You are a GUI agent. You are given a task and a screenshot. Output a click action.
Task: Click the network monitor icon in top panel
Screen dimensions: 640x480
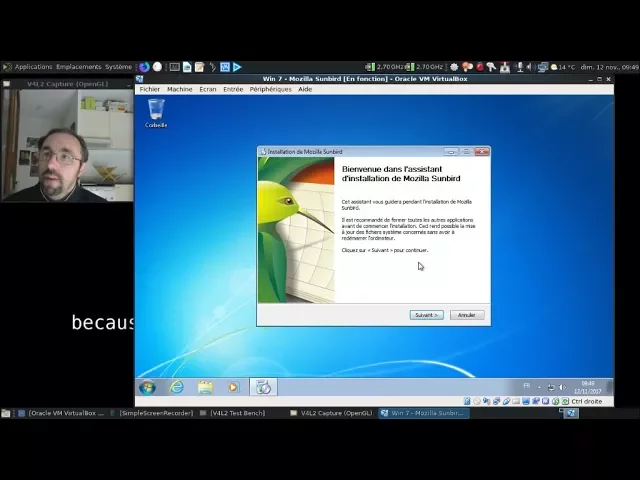542,67
